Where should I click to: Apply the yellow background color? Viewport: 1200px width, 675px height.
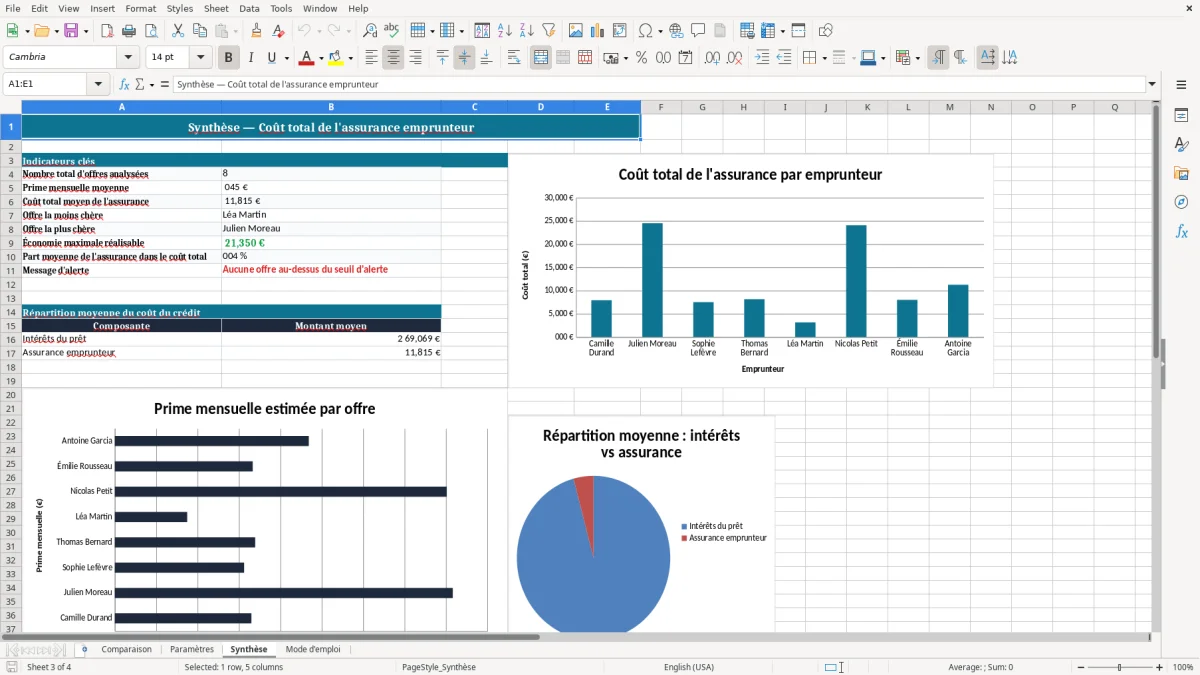[x=335, y=58]
